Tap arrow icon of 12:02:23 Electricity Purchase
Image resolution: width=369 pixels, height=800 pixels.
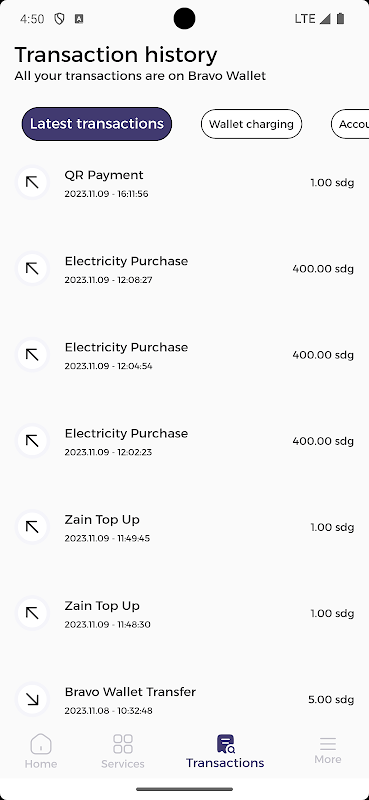point(32,441)
